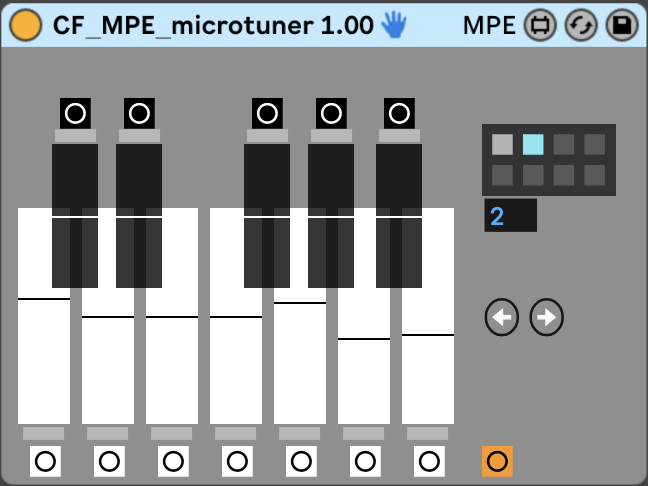Select the first light gray preset cell
648x486 pixels.
click(502, 144)
